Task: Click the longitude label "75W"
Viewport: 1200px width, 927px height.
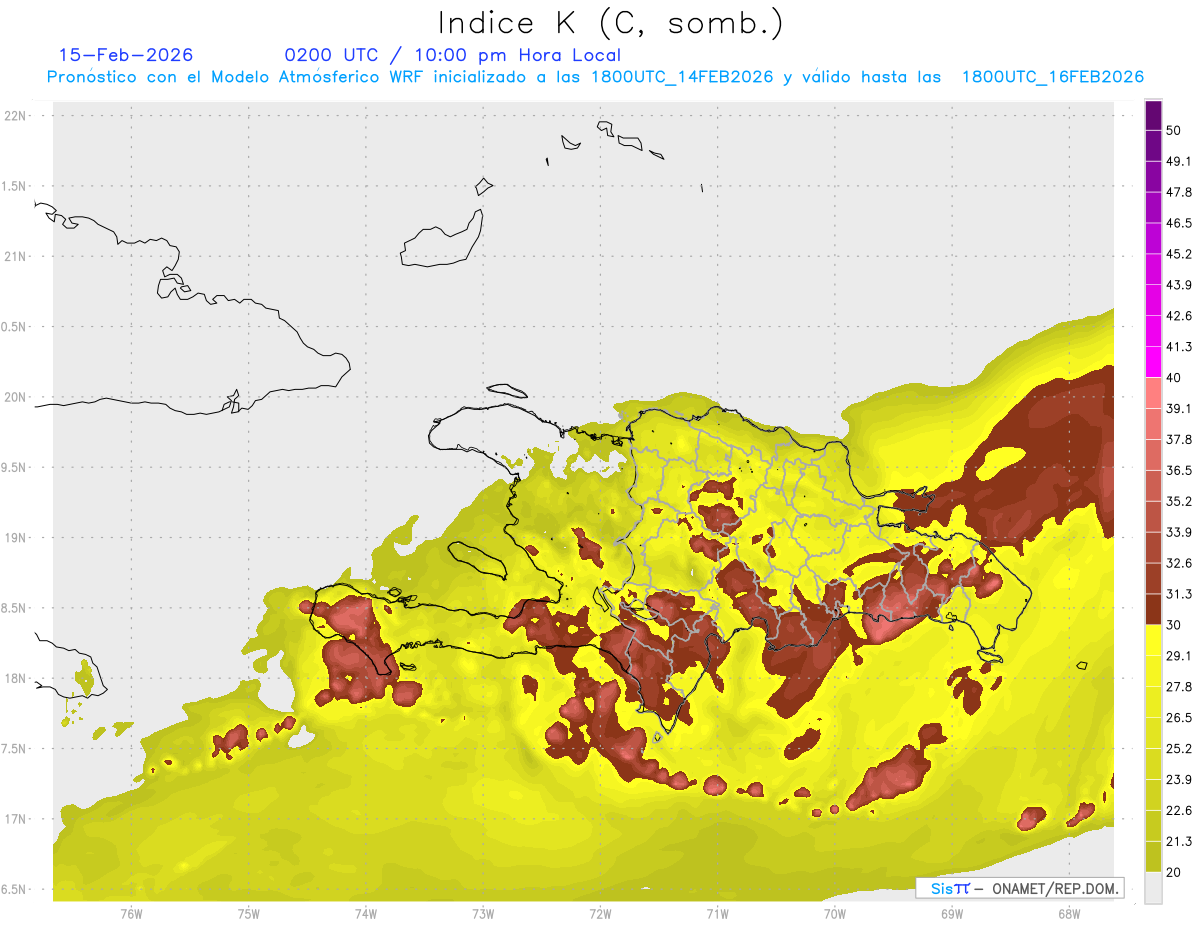Action: pos(248,914)
